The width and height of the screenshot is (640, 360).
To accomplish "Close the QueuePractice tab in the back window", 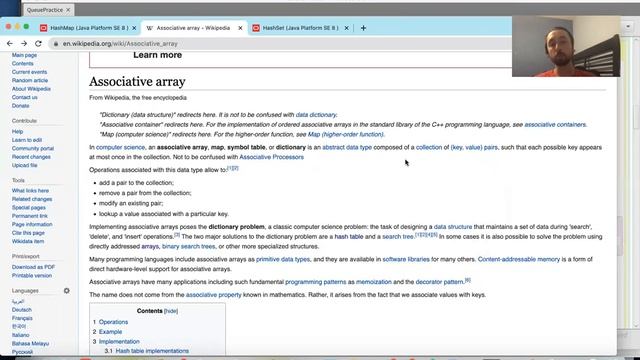I will tap(68, 10).
